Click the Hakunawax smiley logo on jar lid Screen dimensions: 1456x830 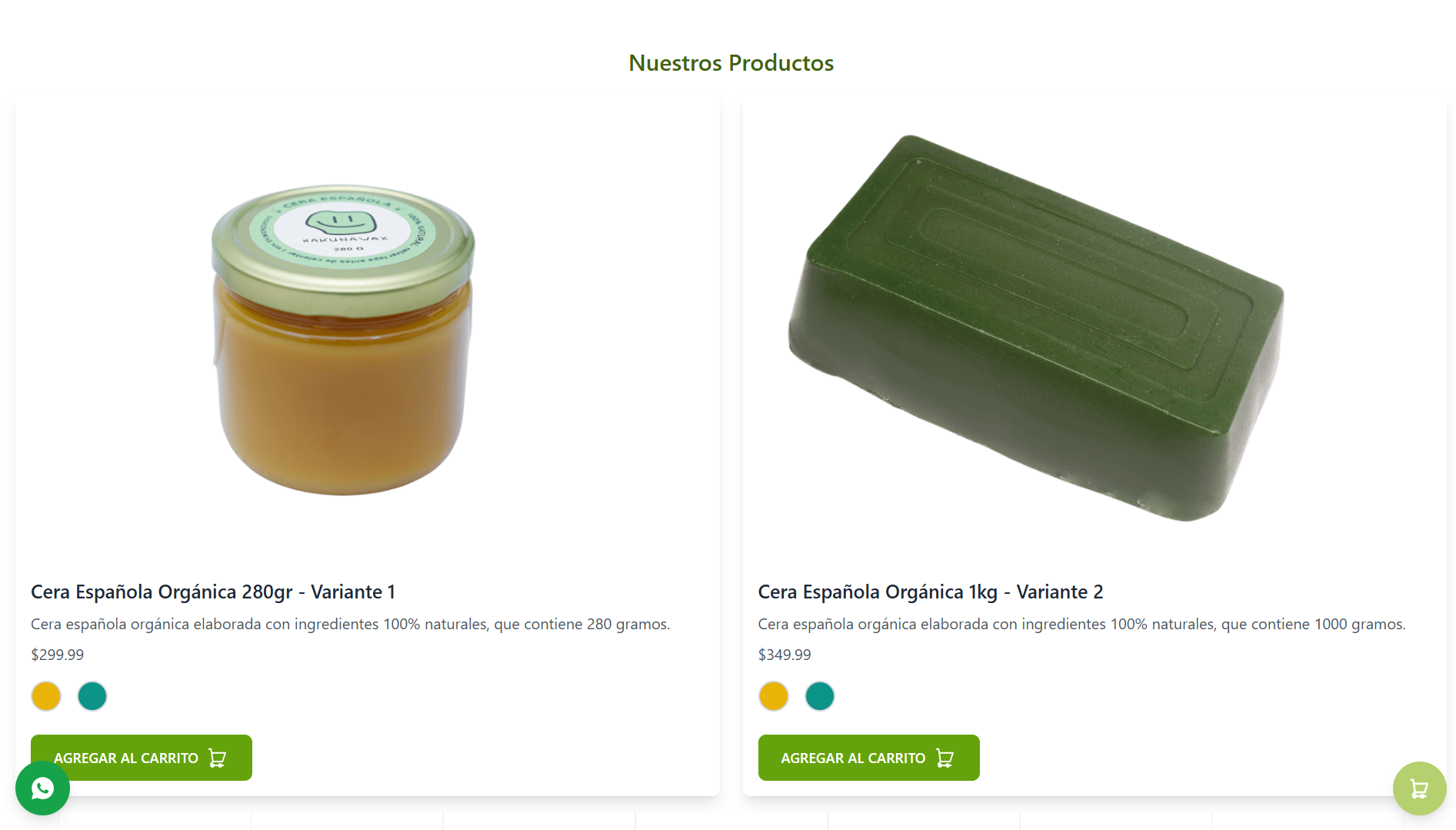tap(341, 225)
